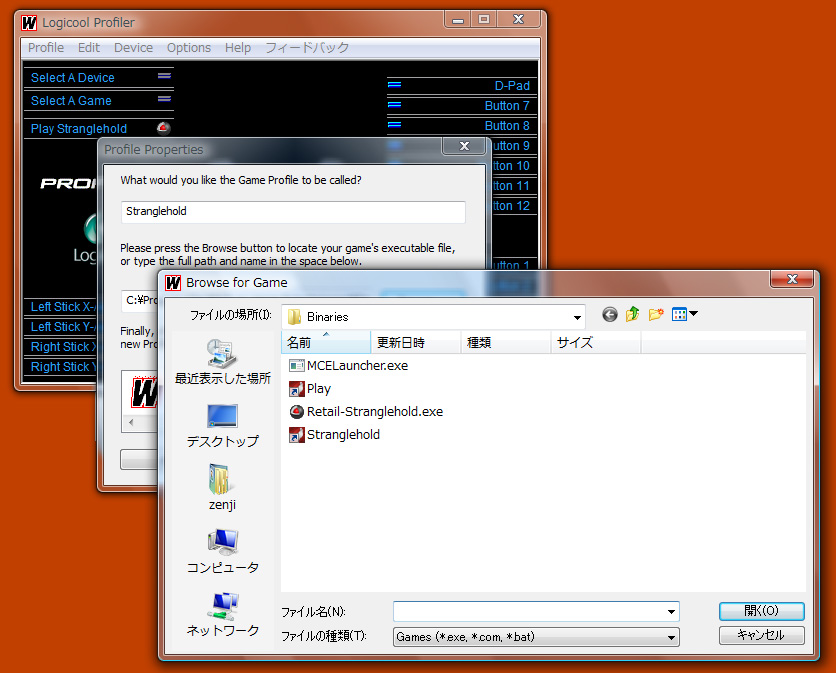Click Play Stranglehold link
This screenshot has height=673, width=836.
[79, 129]
